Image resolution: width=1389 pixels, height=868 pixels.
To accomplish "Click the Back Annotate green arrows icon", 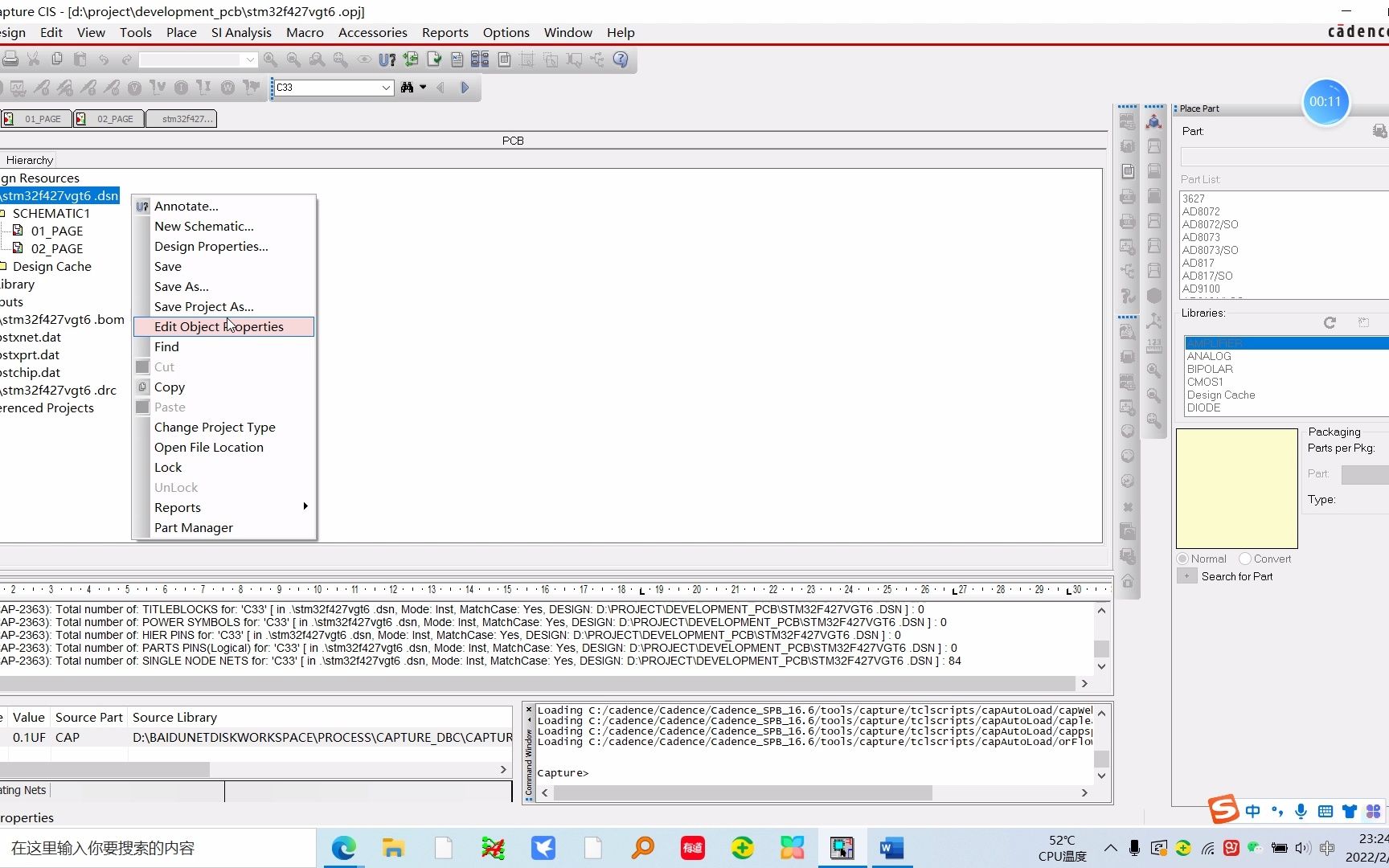I will (x=411, y=59).
